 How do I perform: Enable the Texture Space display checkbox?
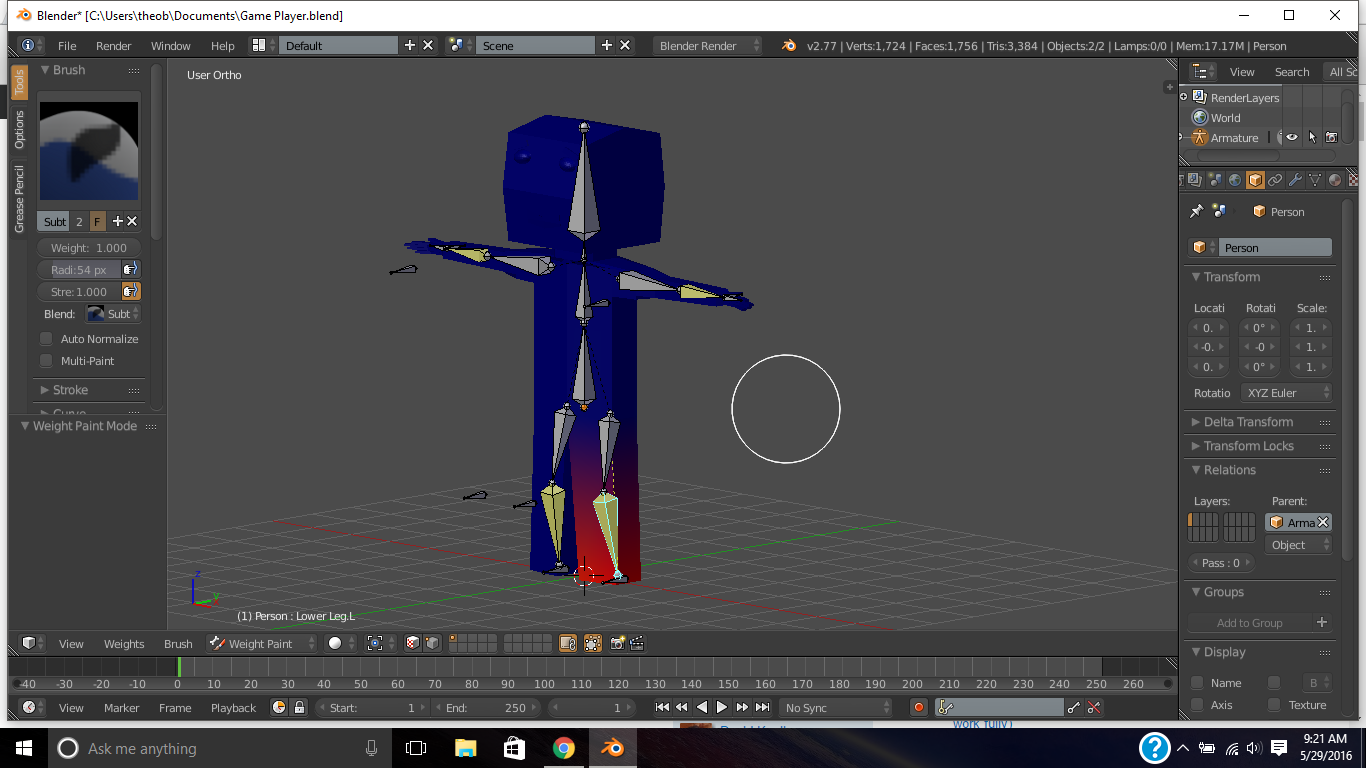tap(1274, 705)
